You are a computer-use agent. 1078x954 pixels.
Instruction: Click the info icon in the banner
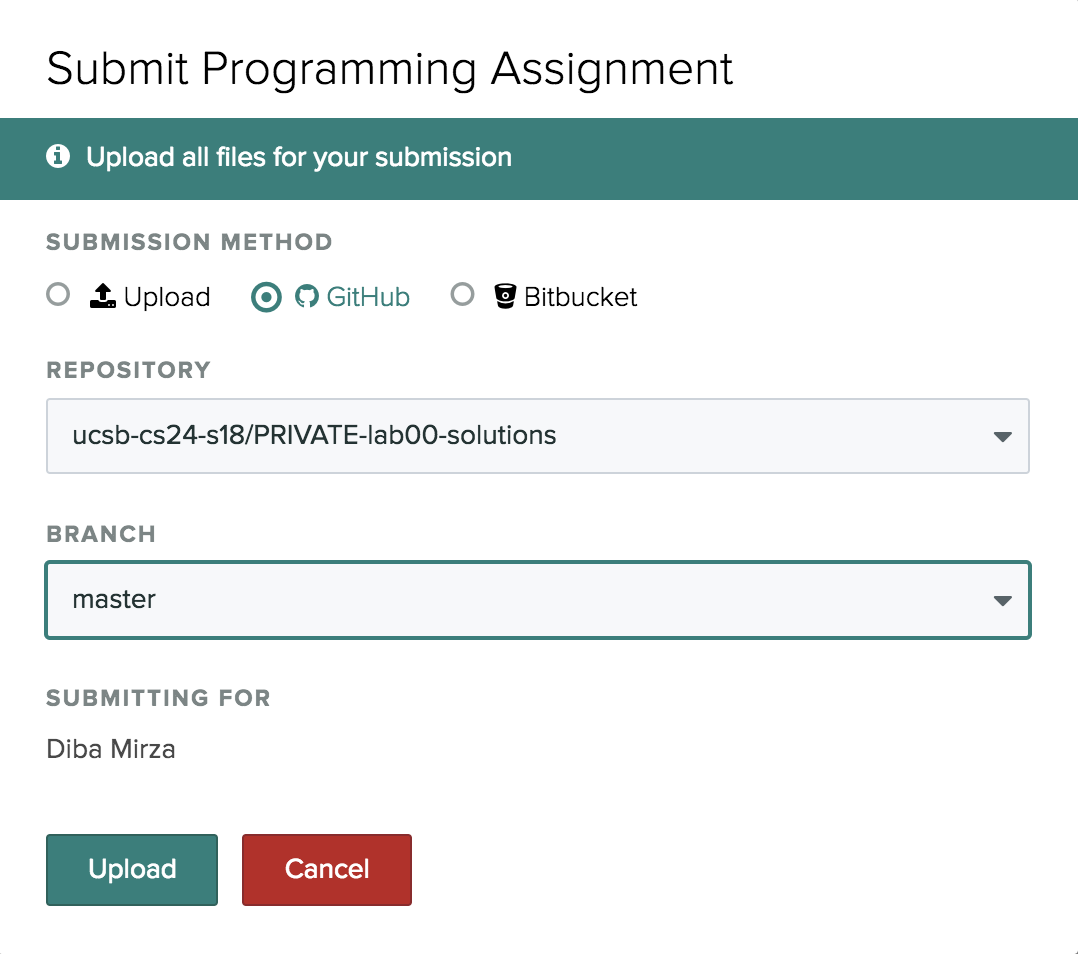pyautogui.click(x=59, y=157)
